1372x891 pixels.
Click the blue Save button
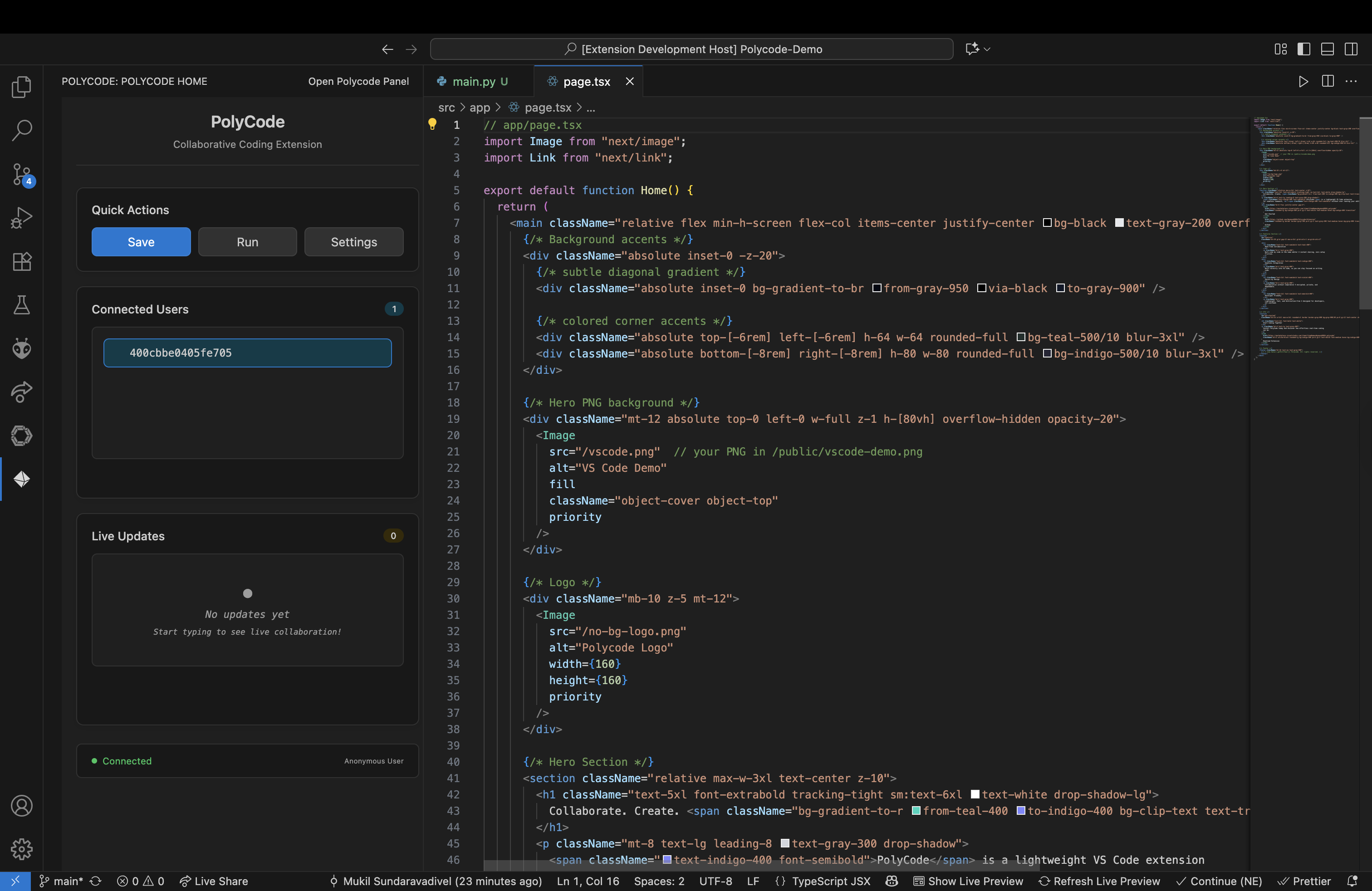point(141,241)
